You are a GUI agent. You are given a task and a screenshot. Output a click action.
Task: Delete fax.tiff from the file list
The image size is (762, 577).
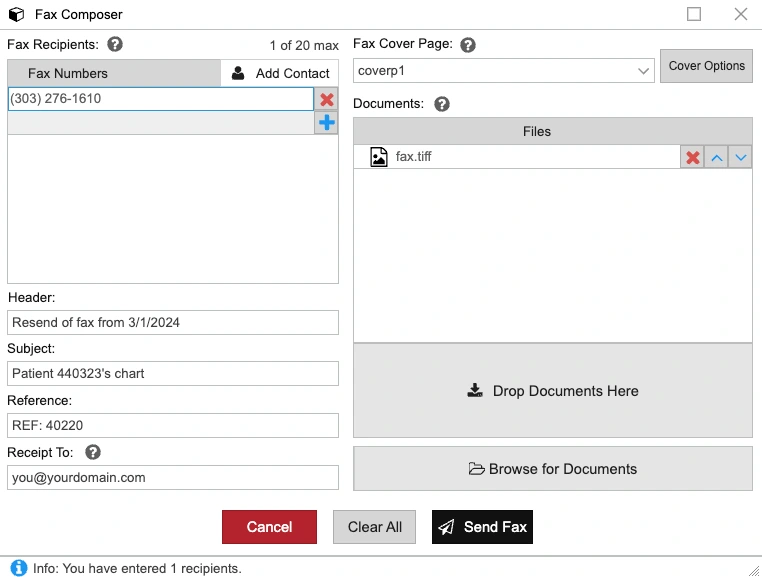pyautogui.click(x=692, y=158)
